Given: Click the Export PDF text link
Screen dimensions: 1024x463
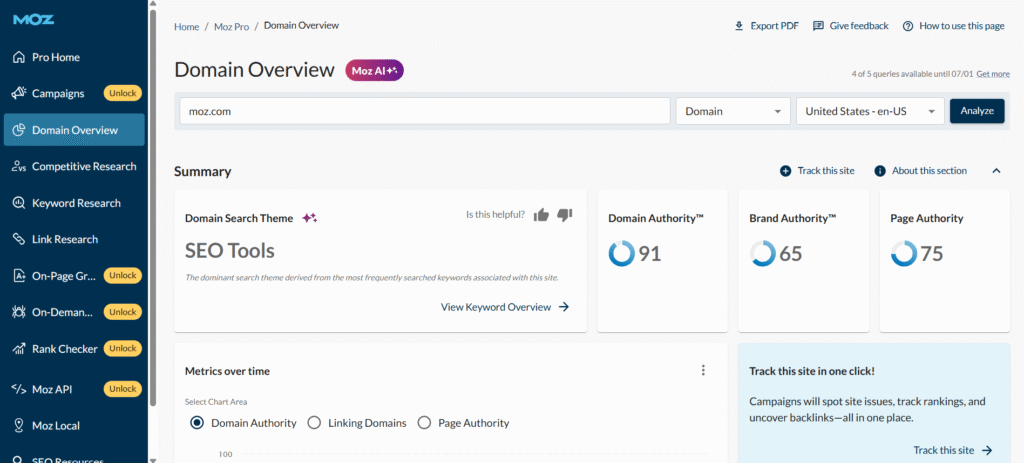Looking at the screenshot, I should click(x=775, y=26).
